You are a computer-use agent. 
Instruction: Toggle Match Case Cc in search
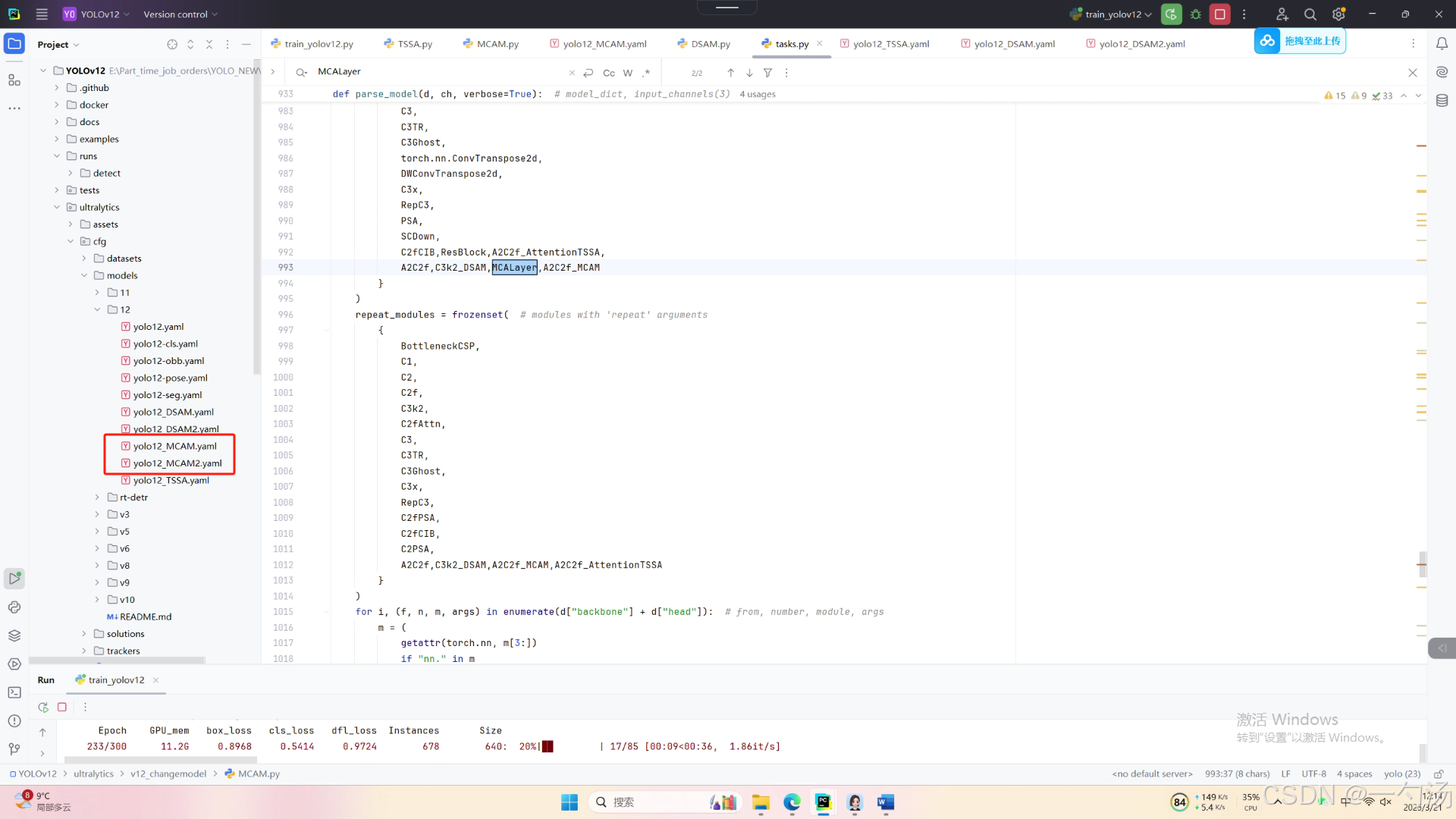608,73
